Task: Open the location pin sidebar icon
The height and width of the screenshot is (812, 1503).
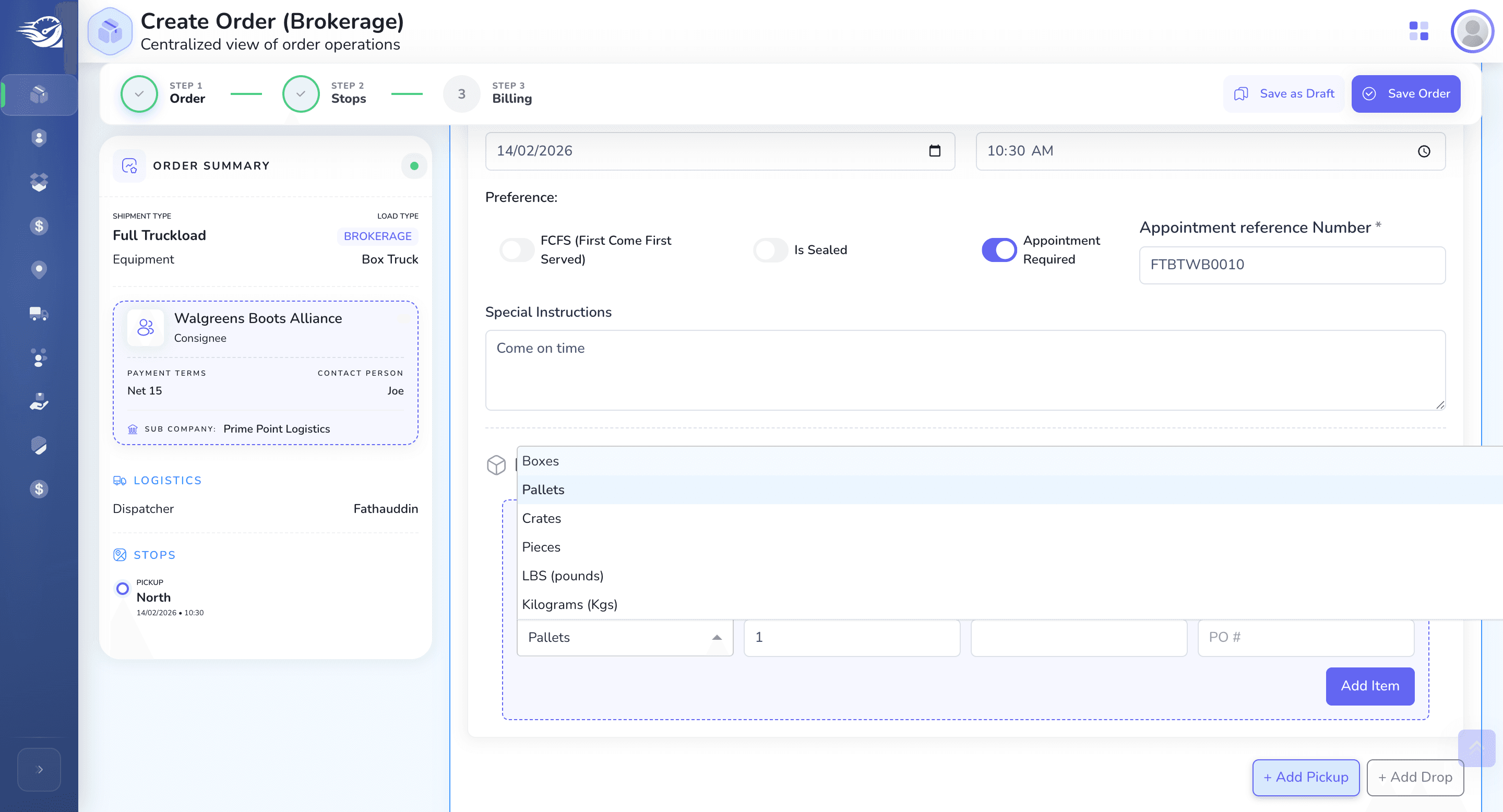Action: tap(39, 269)
